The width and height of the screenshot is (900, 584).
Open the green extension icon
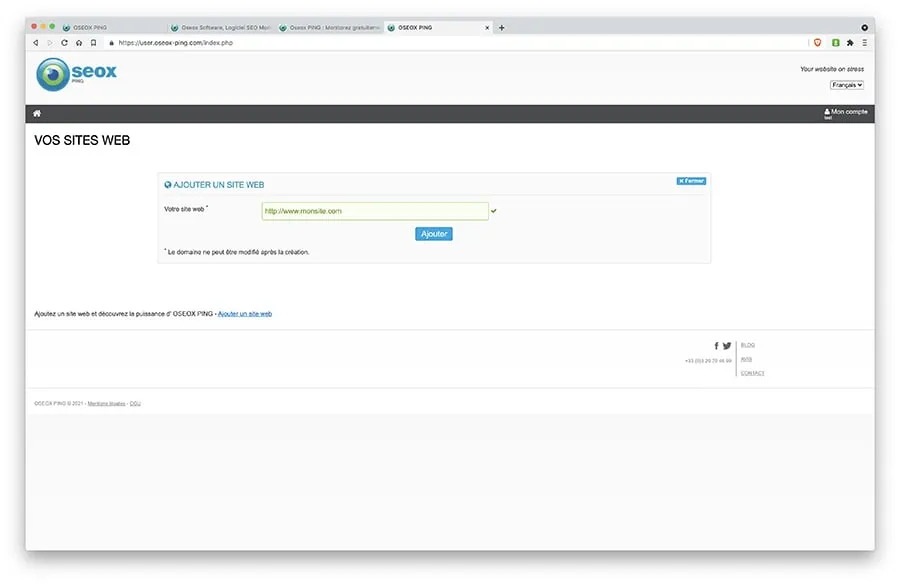836,42
